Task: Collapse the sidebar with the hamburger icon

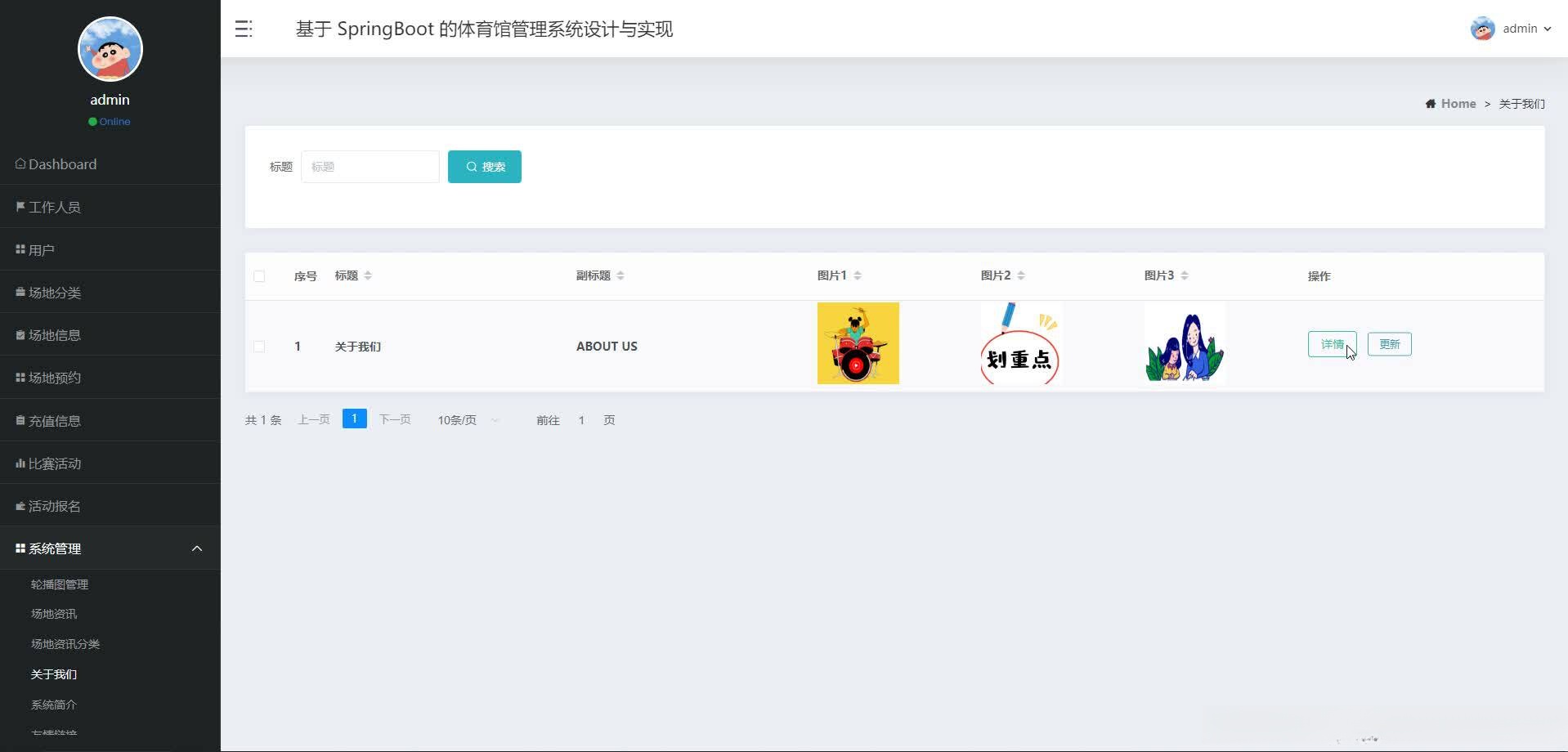Action: coord(243,28)
